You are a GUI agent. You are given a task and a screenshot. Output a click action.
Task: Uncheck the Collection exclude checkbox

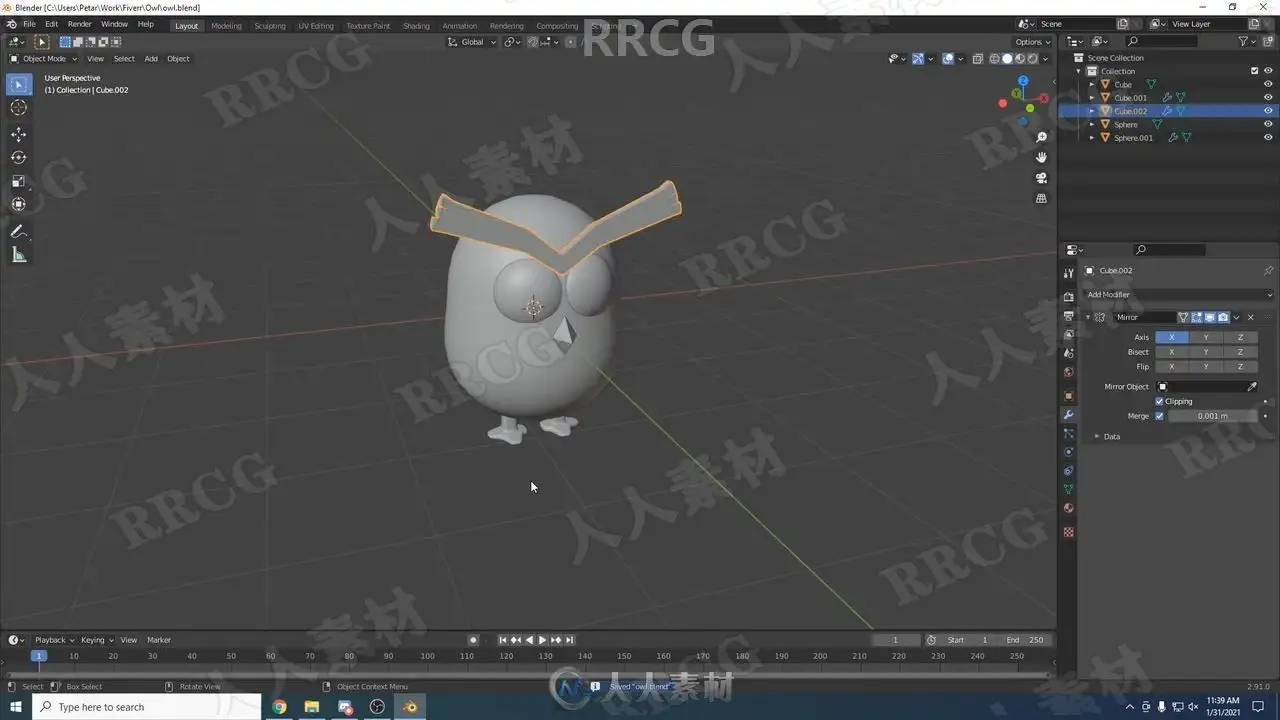pos(1255,71)
